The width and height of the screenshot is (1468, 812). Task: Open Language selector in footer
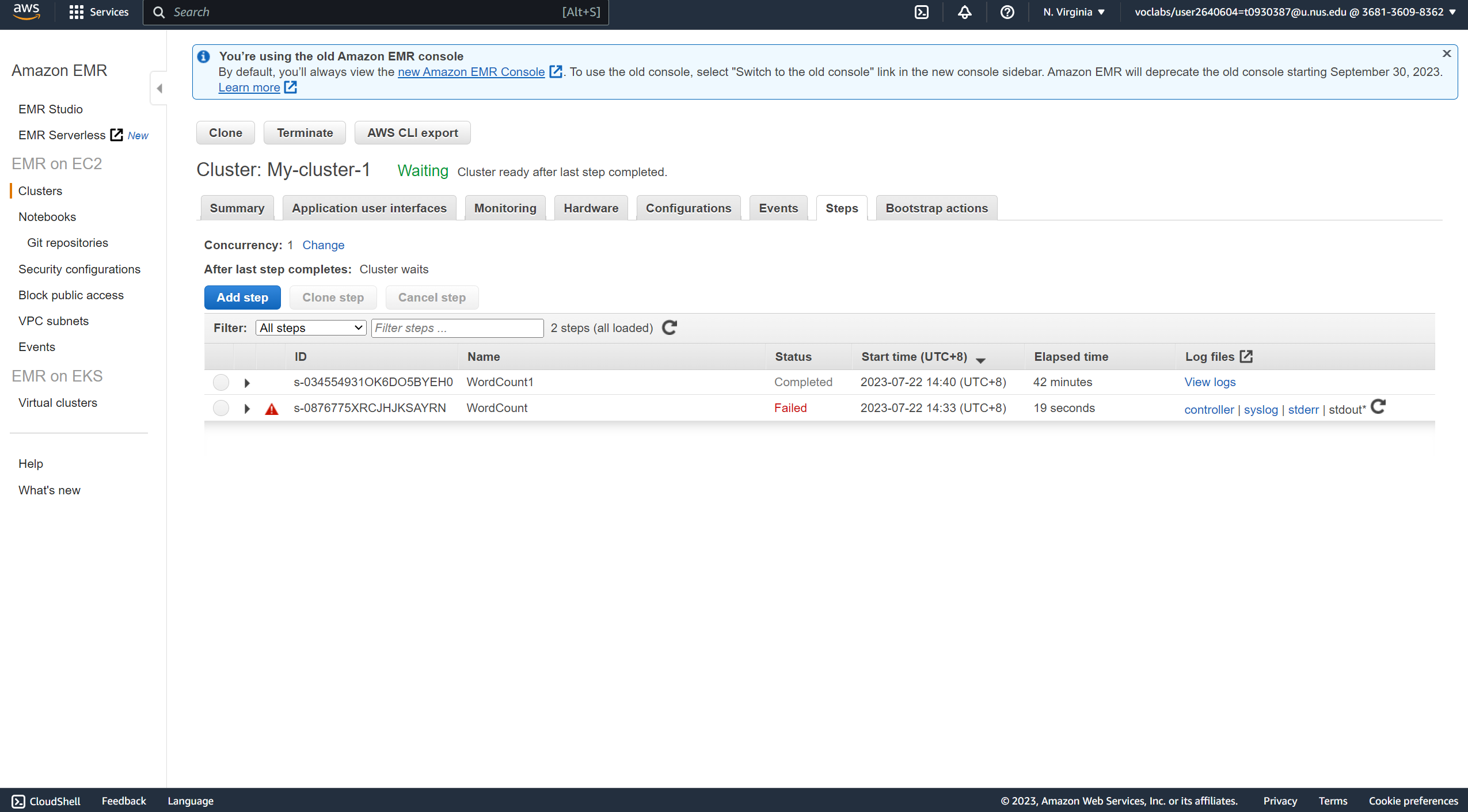click(x=191, y=801)
